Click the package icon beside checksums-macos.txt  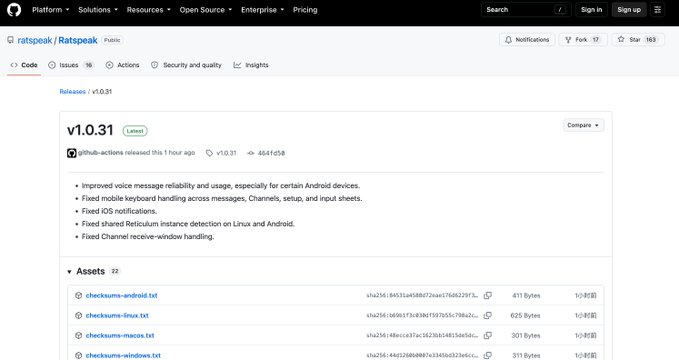tap(78, 335)
